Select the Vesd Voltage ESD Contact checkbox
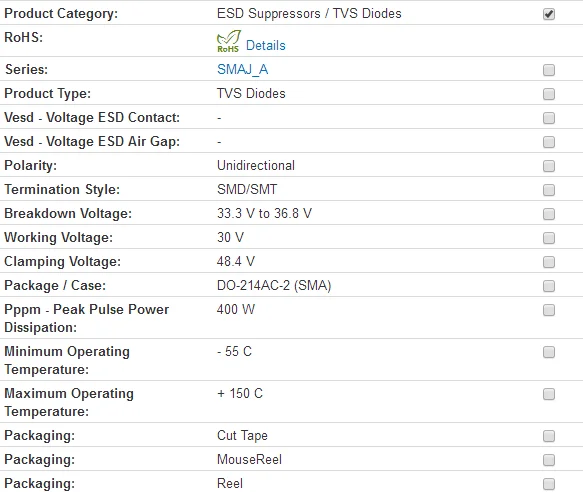 click(549, 118)
